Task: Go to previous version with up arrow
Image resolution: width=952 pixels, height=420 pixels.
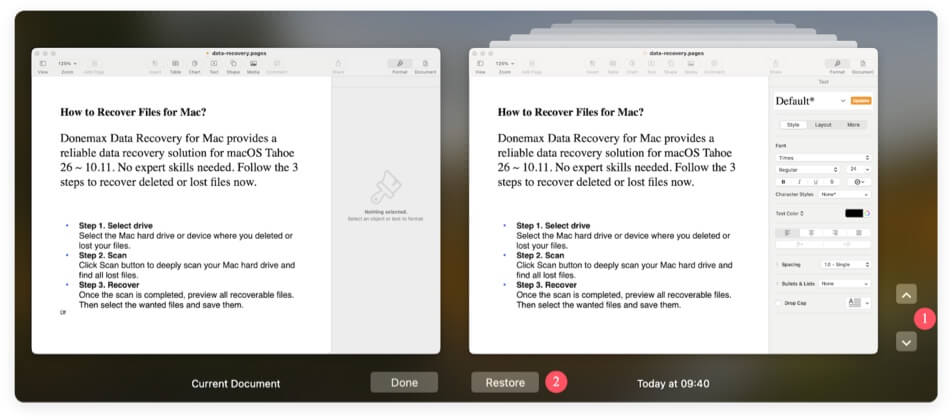Action: click(906, 295)
